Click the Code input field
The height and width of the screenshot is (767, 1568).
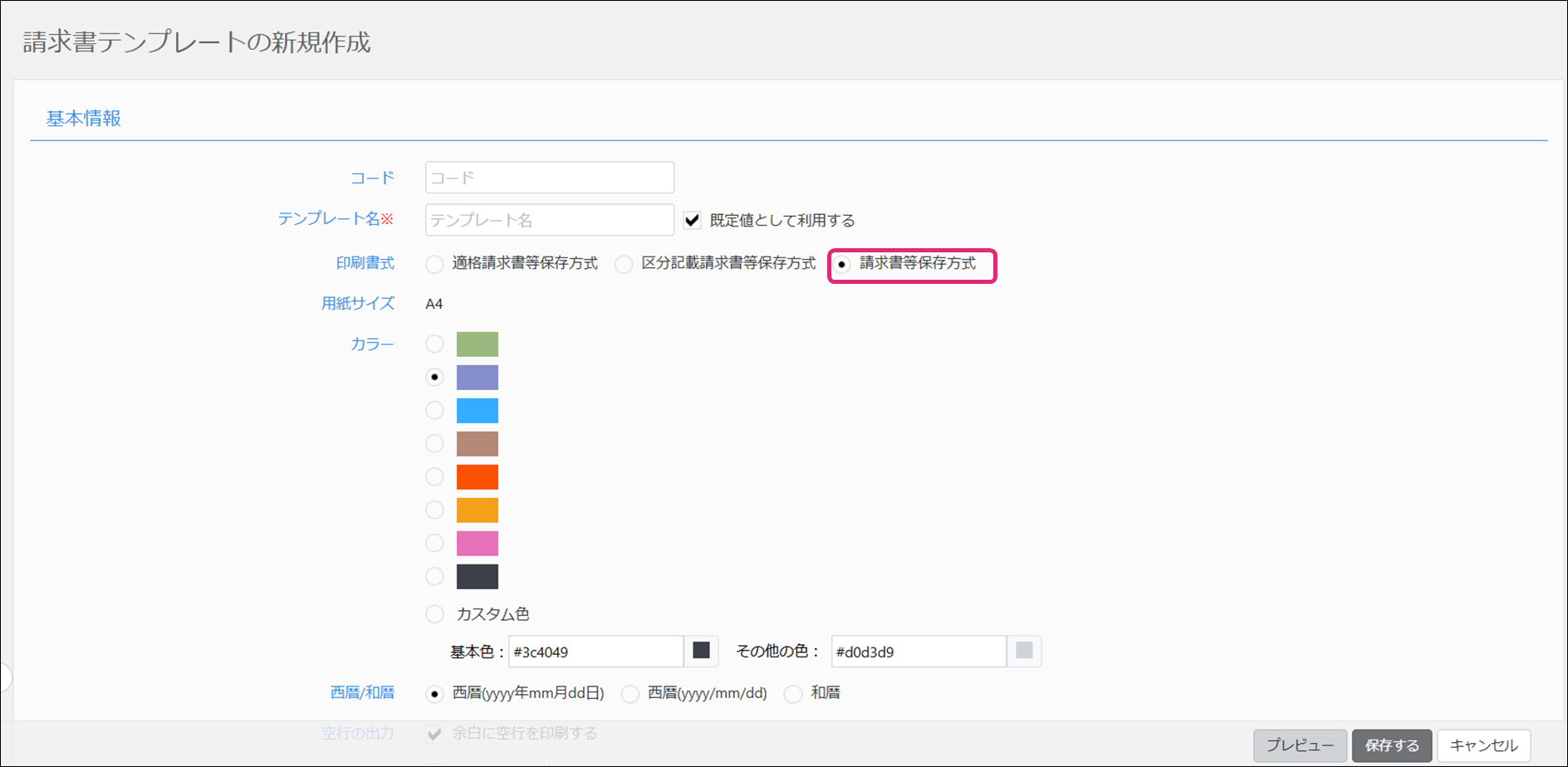click(x=549, y=178)
